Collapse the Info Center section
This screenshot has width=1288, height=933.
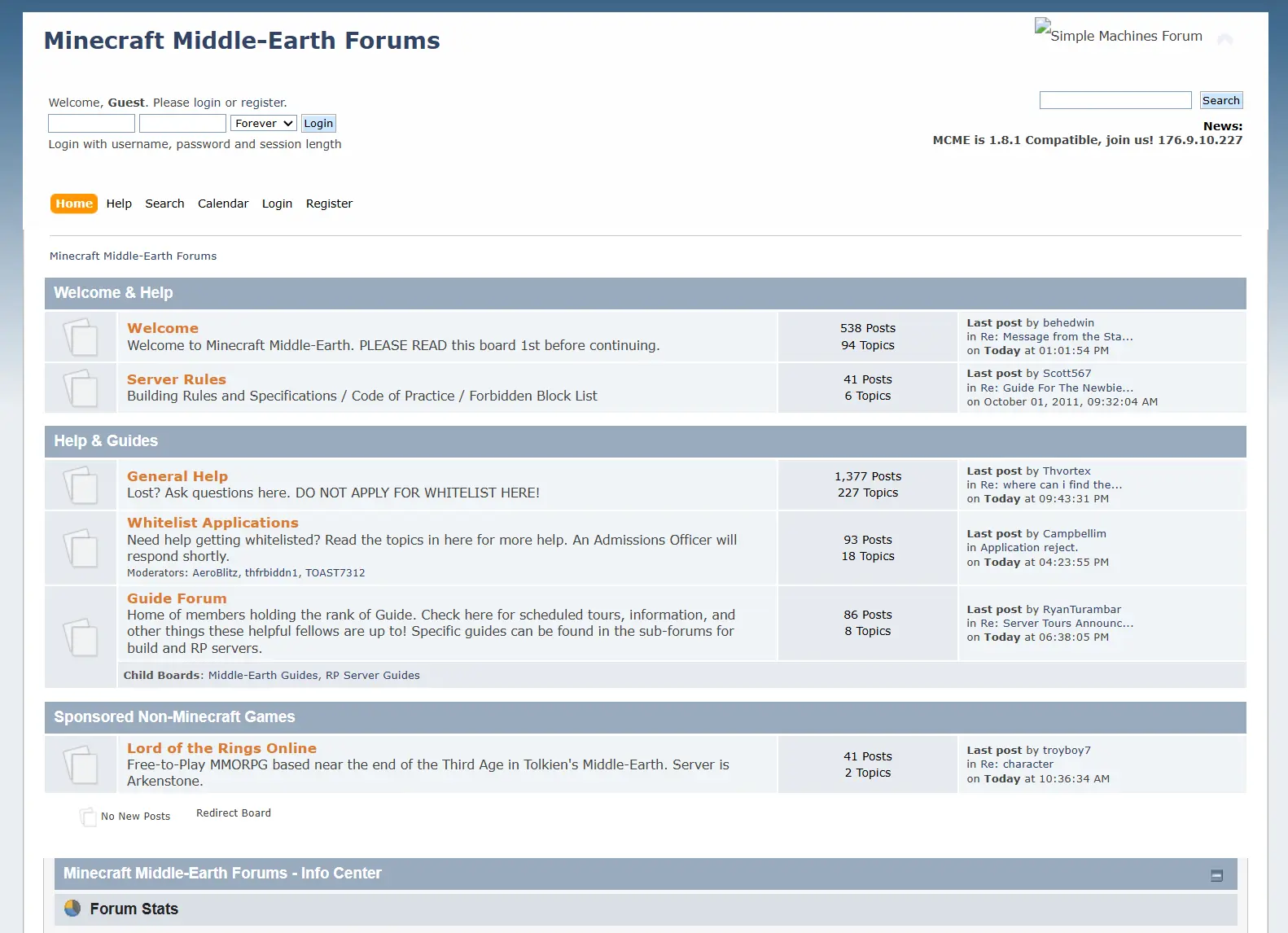click(x=1217, y=875)
